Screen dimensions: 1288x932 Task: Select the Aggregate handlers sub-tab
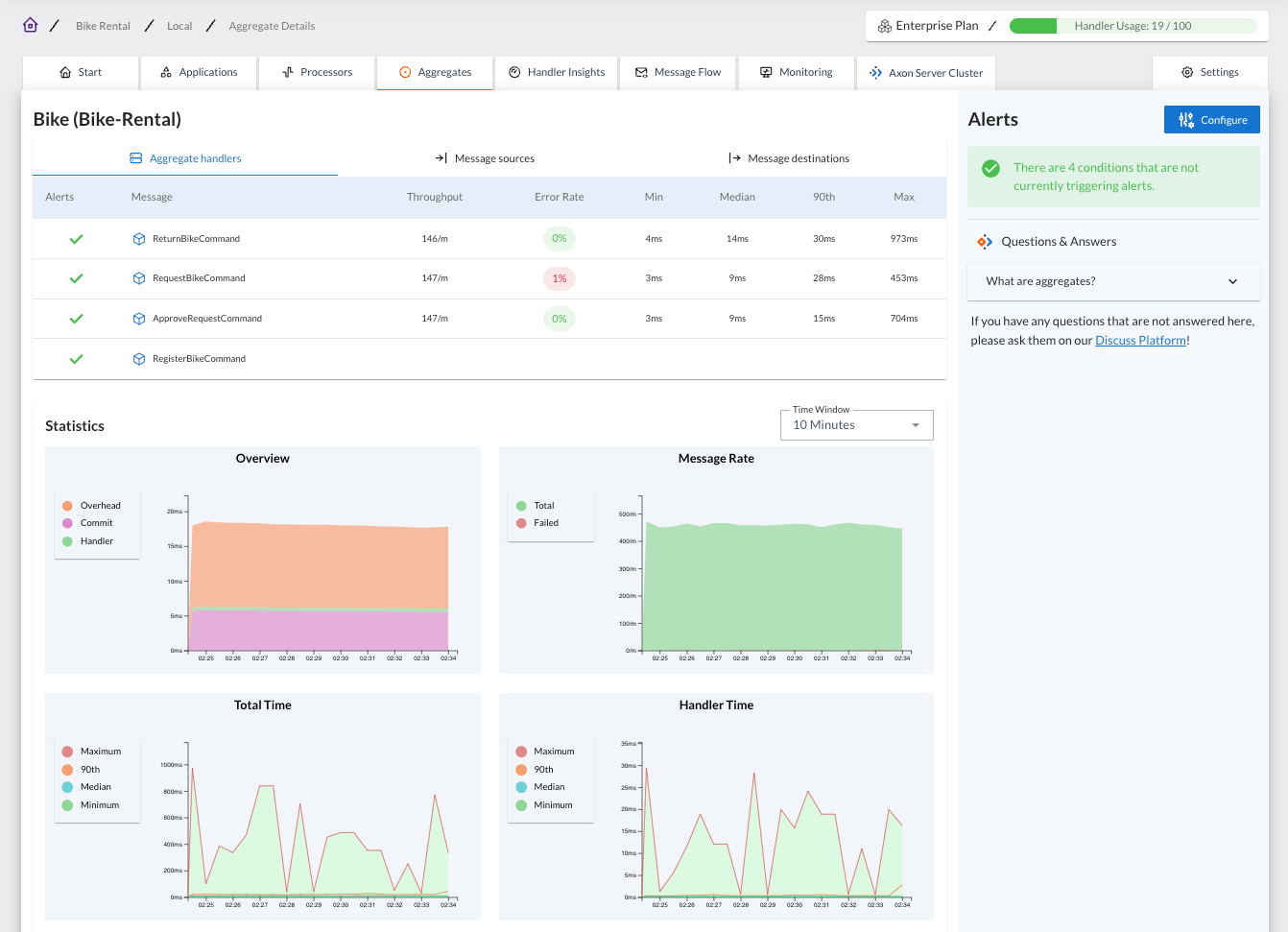coord(185,158)
